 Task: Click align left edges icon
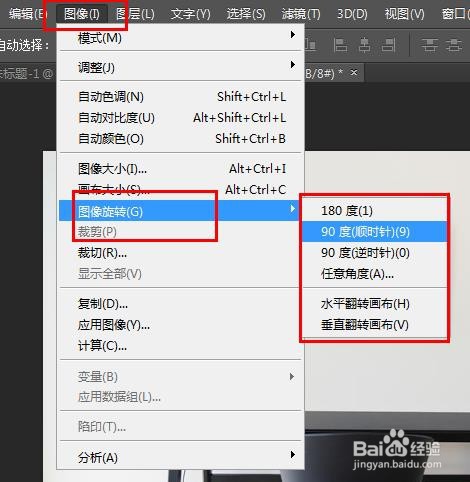pyautogui.click(x=340, y=45)
